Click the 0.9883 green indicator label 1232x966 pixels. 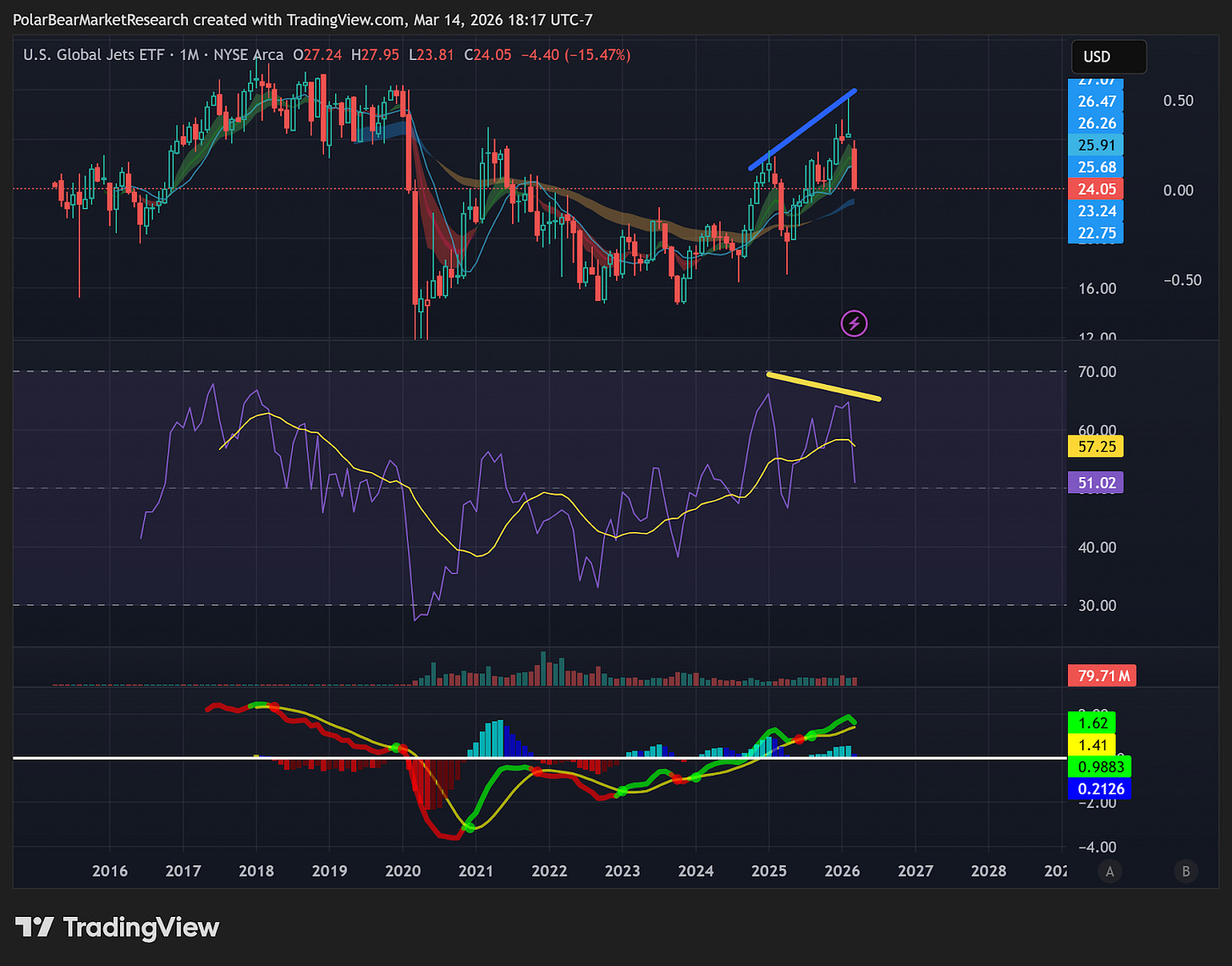click(1100, 767)
